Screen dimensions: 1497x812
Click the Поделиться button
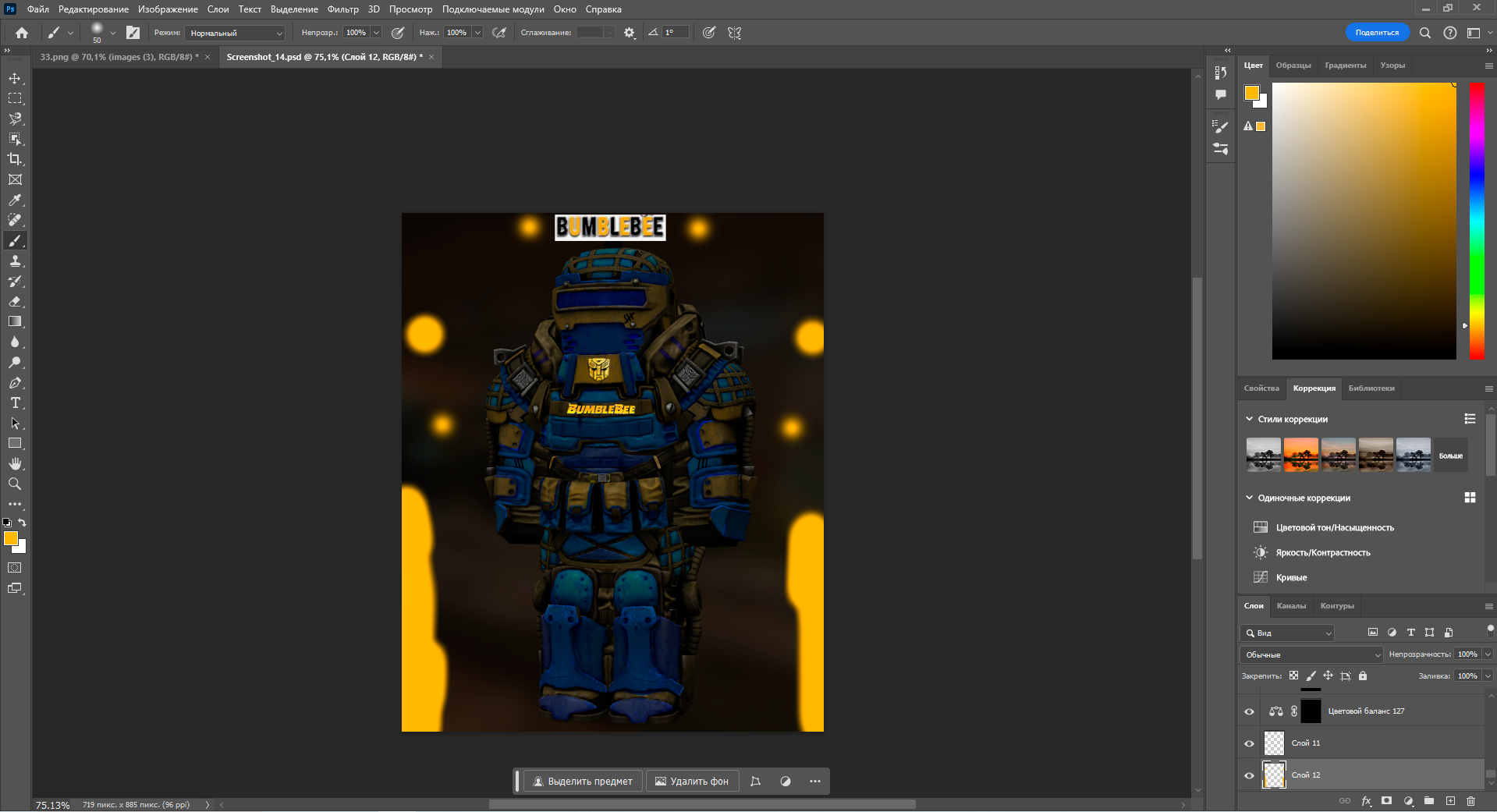tap(1377, 33)
